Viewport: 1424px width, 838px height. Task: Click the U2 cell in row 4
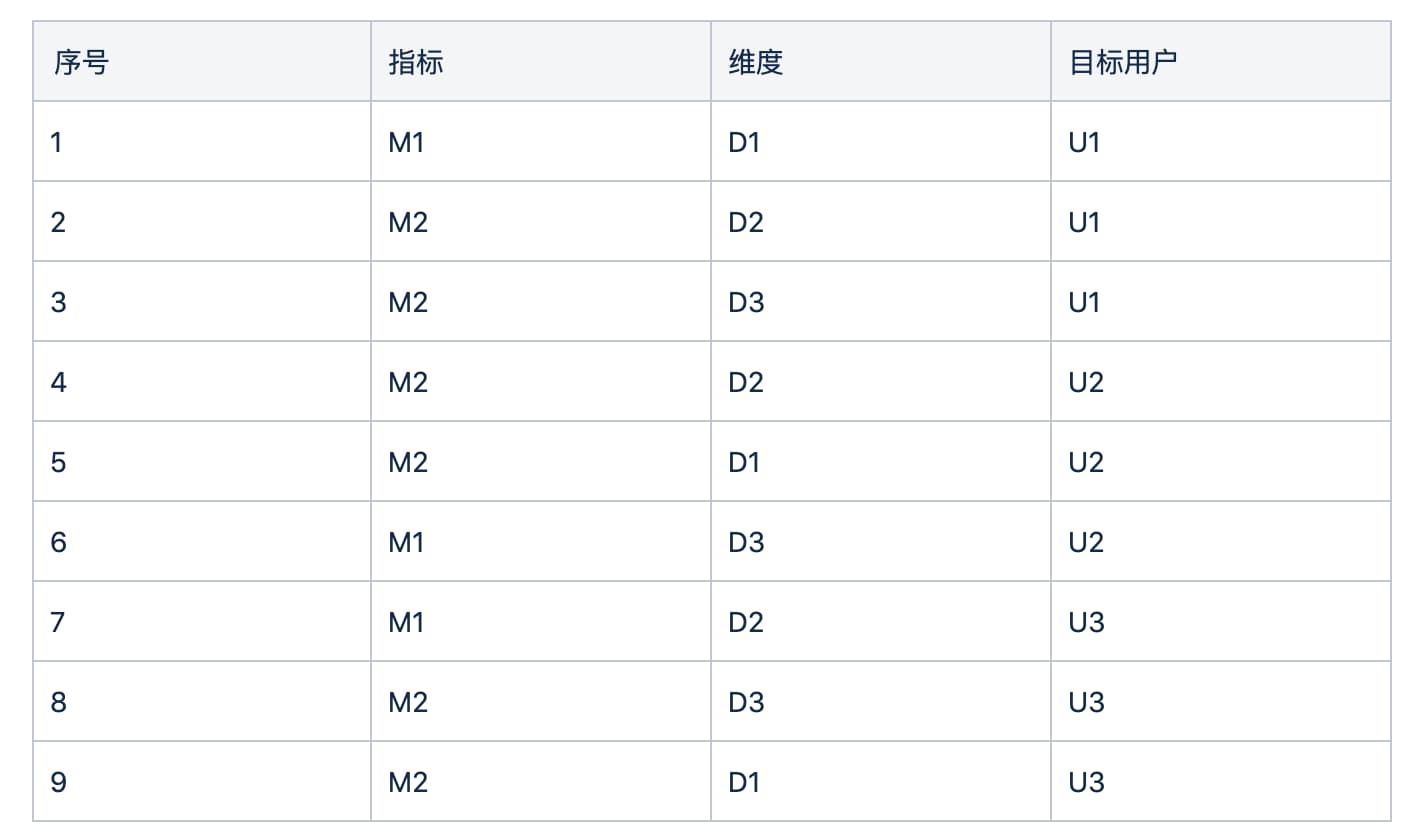1086,382
